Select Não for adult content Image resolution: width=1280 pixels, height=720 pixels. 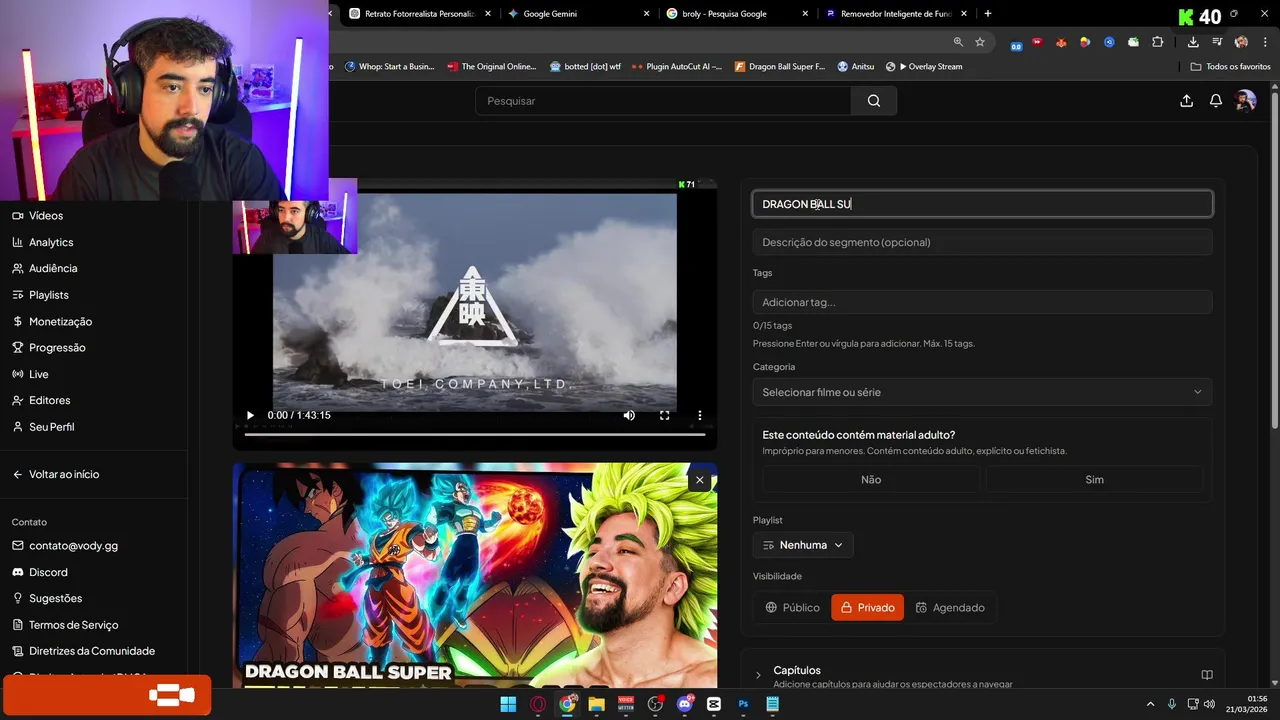coord(871,480)
